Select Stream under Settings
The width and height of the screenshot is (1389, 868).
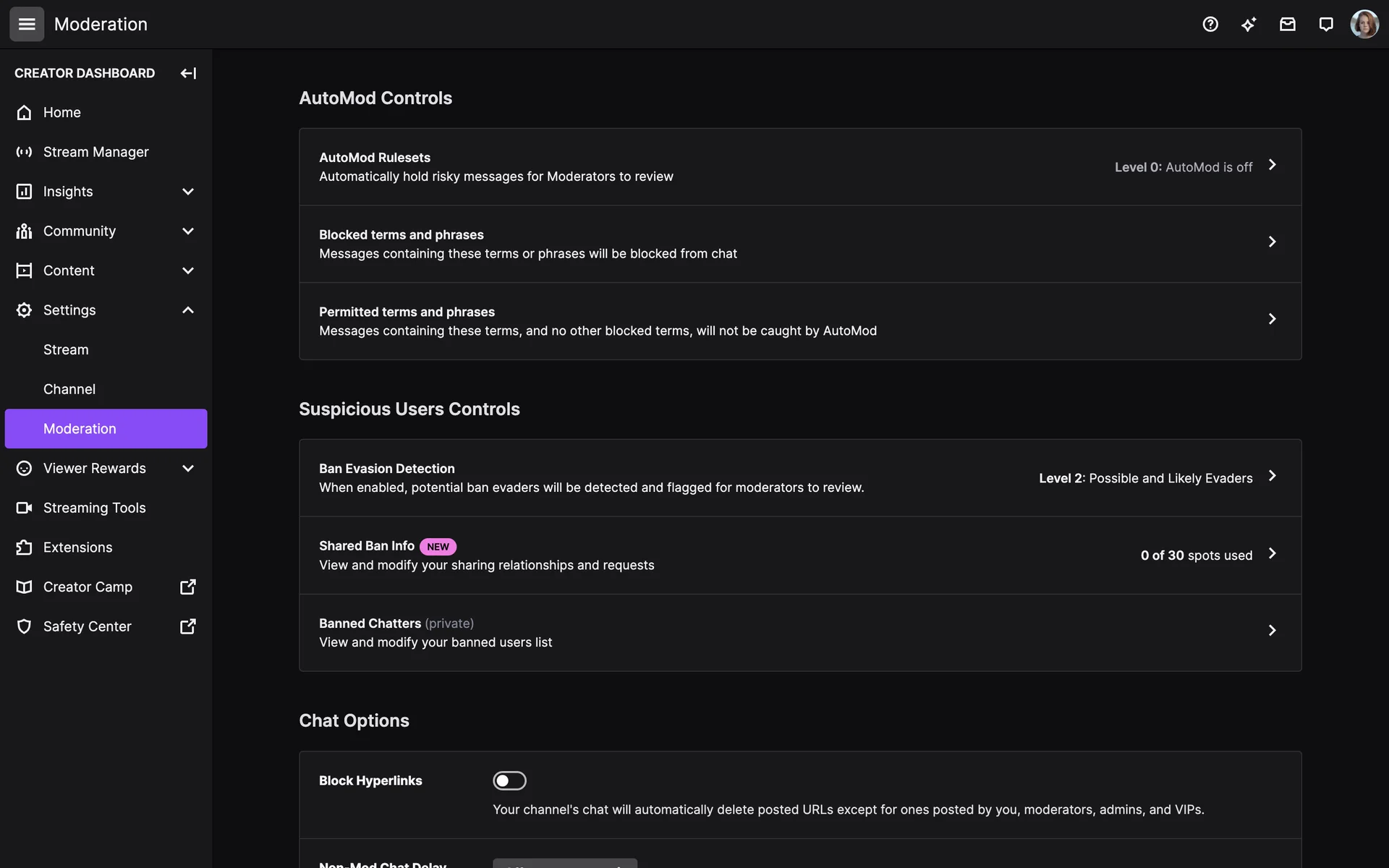tap(66, 349)
